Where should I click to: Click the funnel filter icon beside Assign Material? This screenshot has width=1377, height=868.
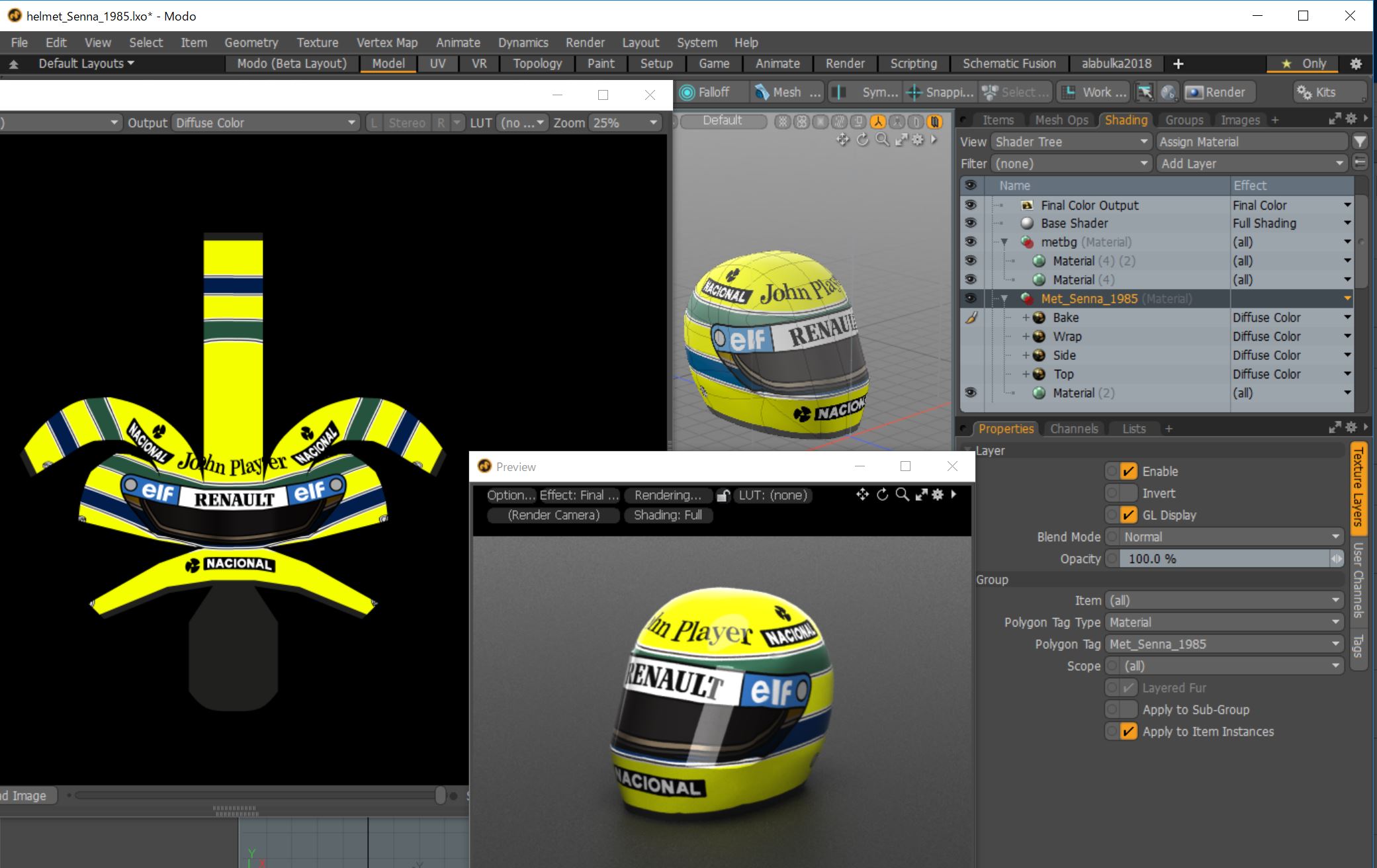coord(1359,142)
